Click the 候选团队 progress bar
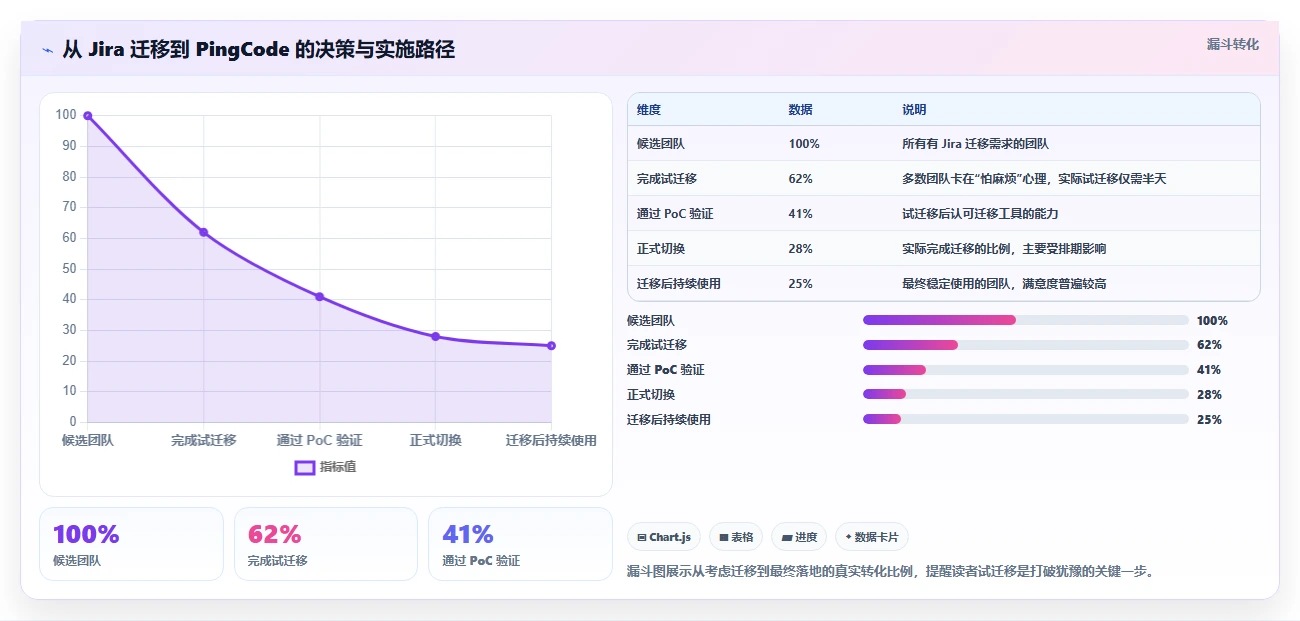 tap(1026, 320)
